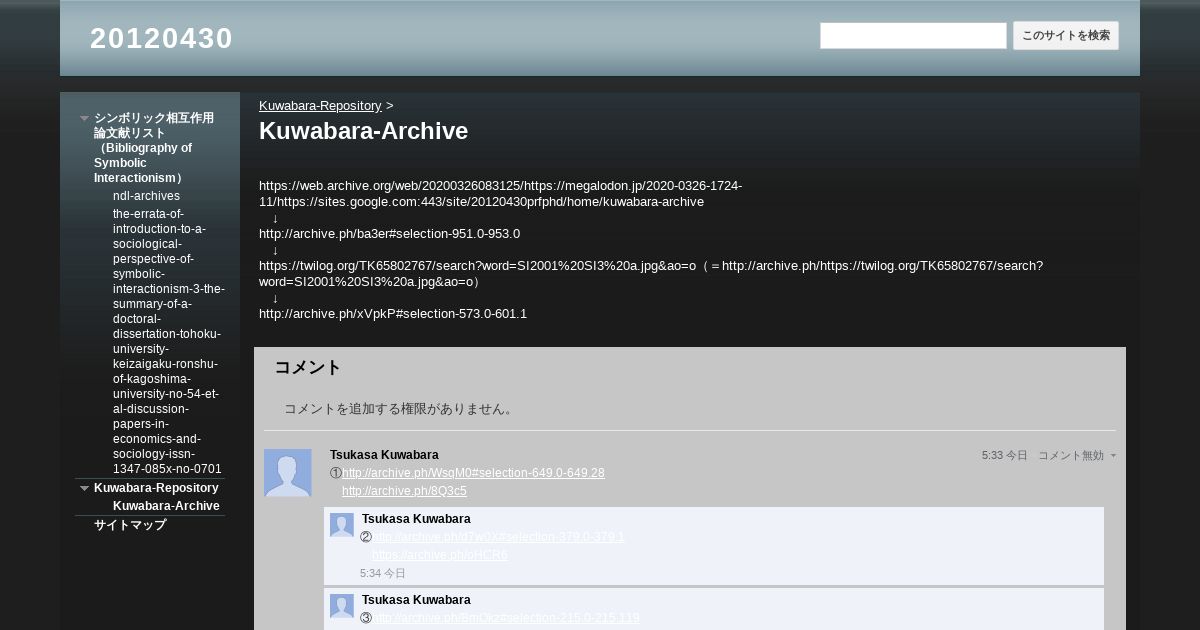Click the 5:34 今日 timestamp
The width and height of the screenshot is (1200, 630).
pos(383,573)
